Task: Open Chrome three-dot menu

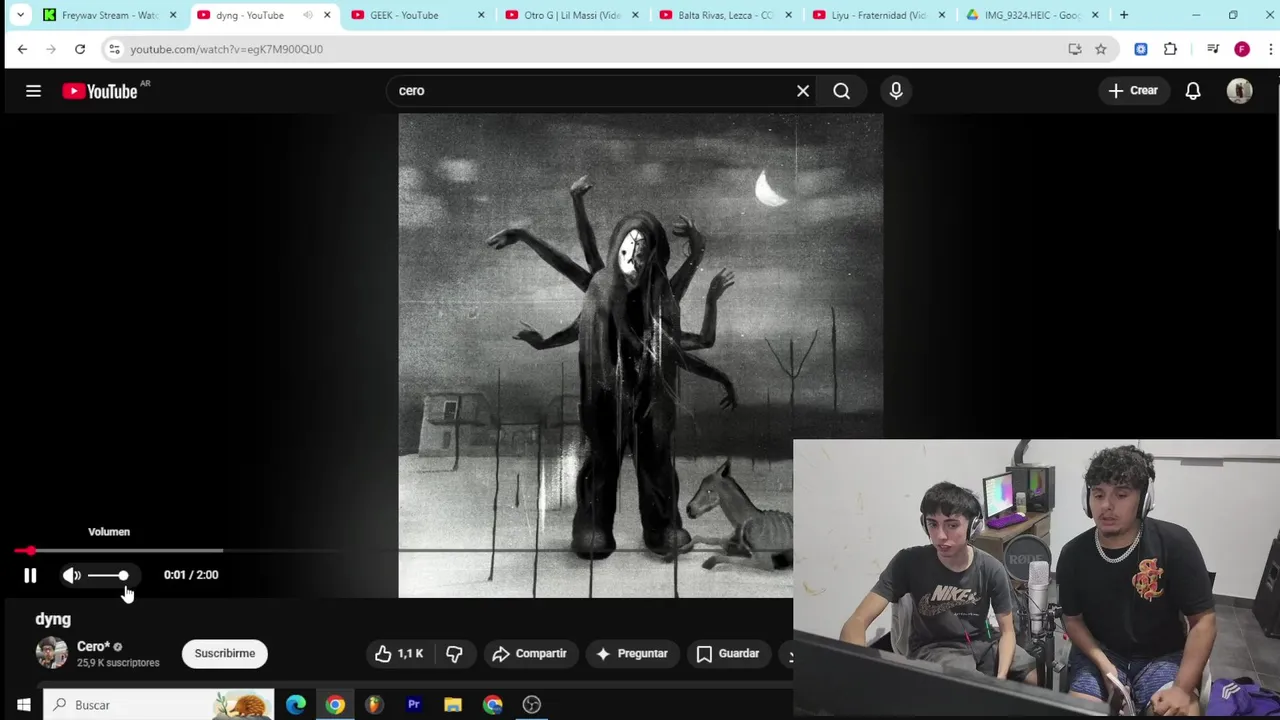Action: pyautogui.click(x=1270, y=49)
